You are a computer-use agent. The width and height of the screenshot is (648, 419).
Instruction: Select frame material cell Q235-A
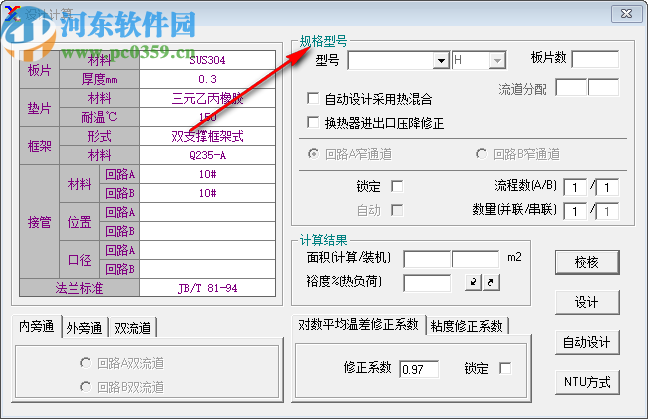tap(207, 155)
